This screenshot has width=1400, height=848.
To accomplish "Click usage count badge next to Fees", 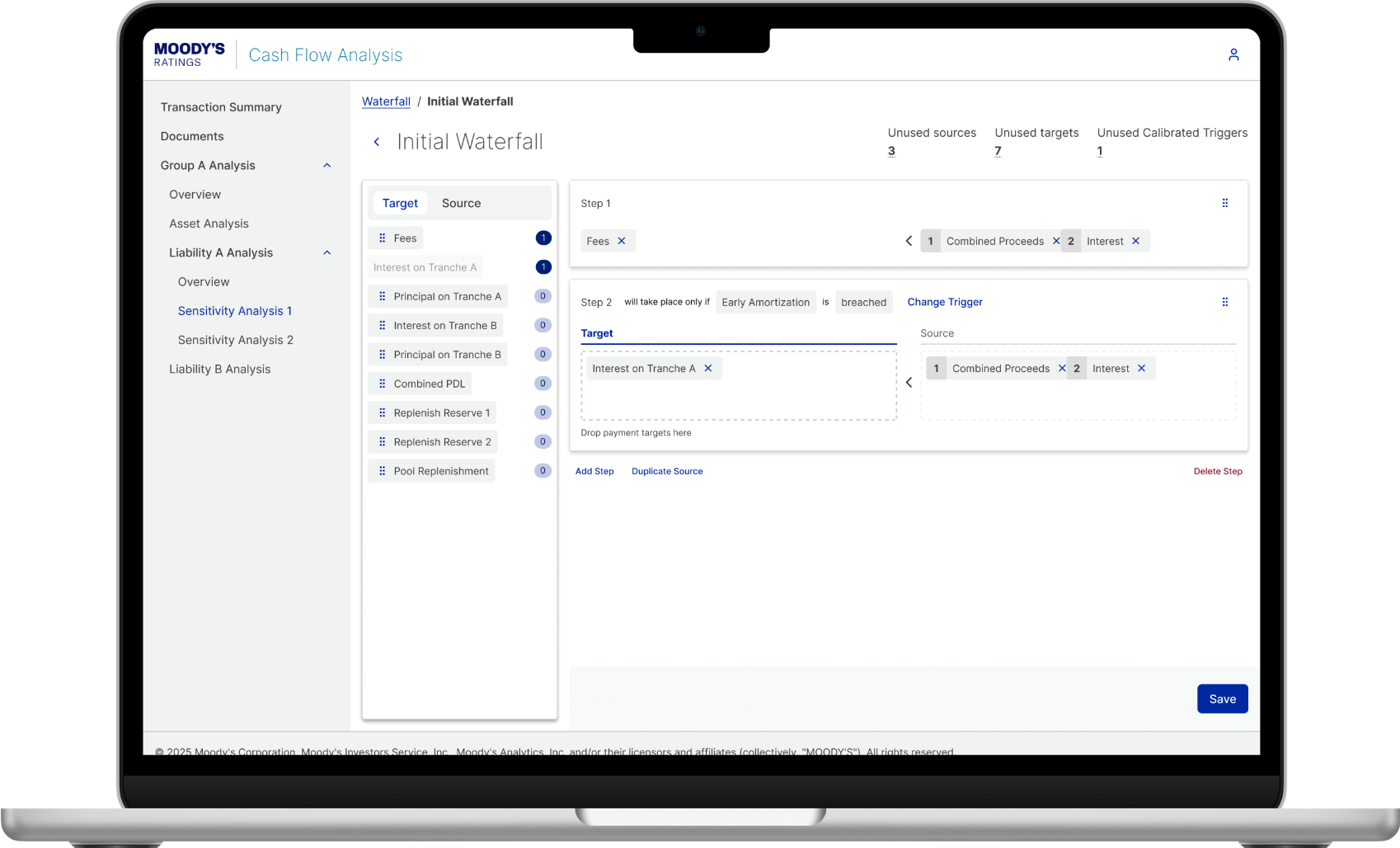I will click(x=543, y=238).
